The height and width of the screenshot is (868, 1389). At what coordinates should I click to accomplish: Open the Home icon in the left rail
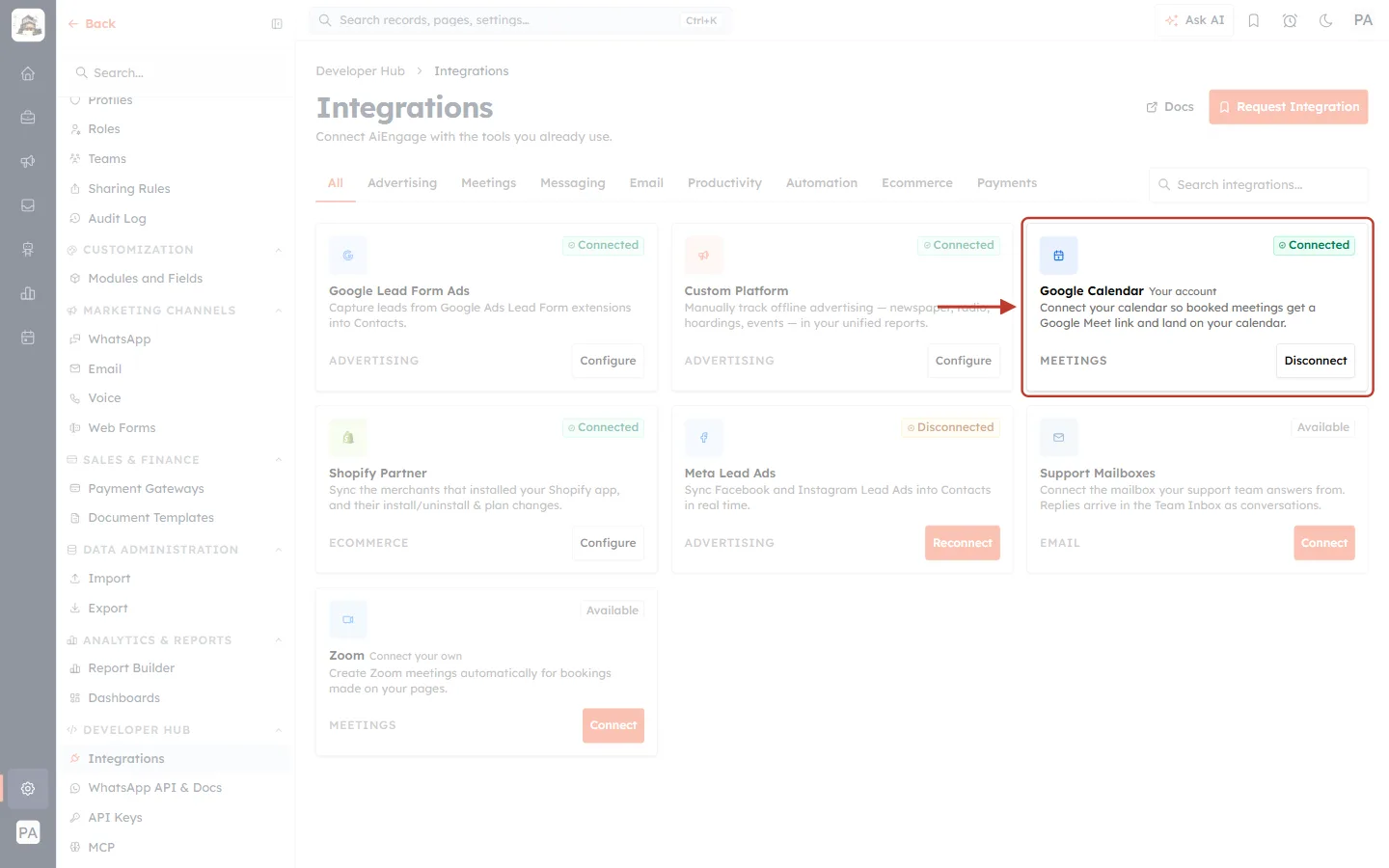[x=28, y=73]
